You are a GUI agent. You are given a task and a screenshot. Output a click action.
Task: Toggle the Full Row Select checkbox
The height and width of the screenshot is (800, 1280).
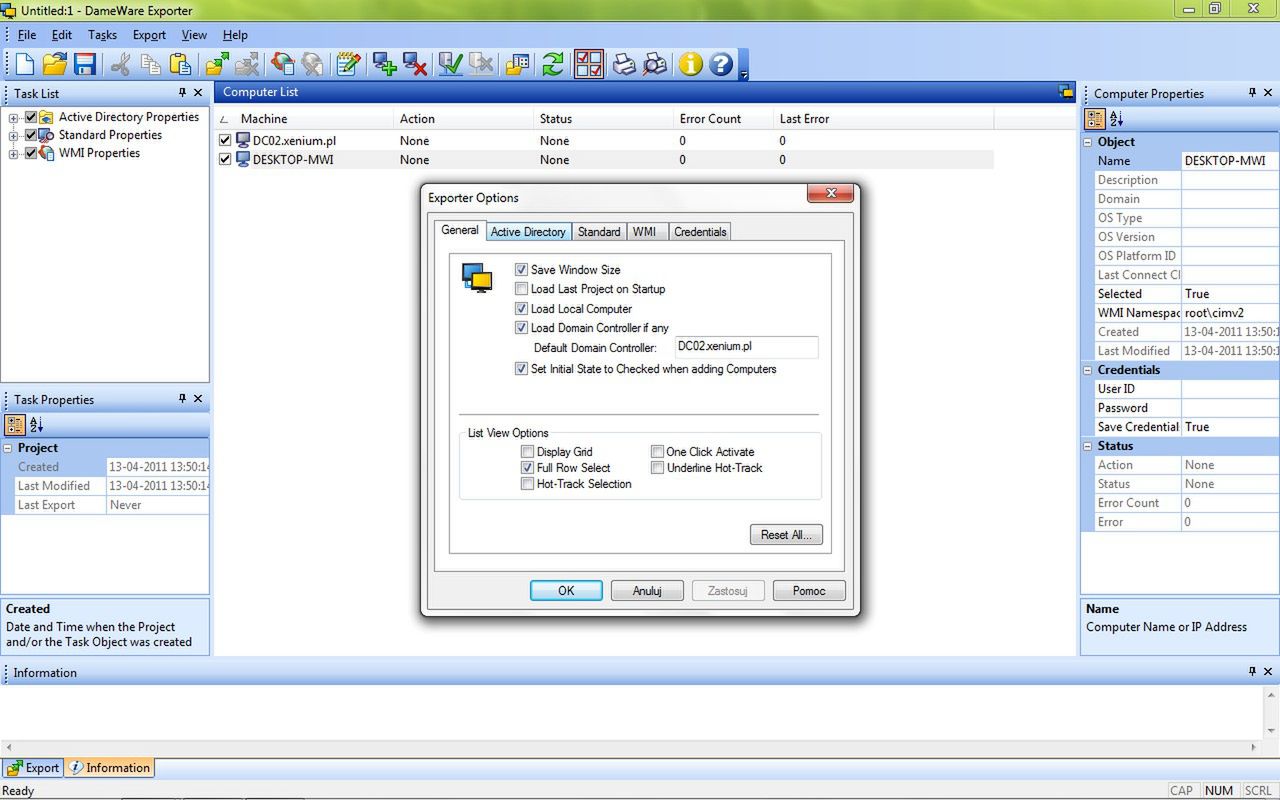tap(528, 468)
